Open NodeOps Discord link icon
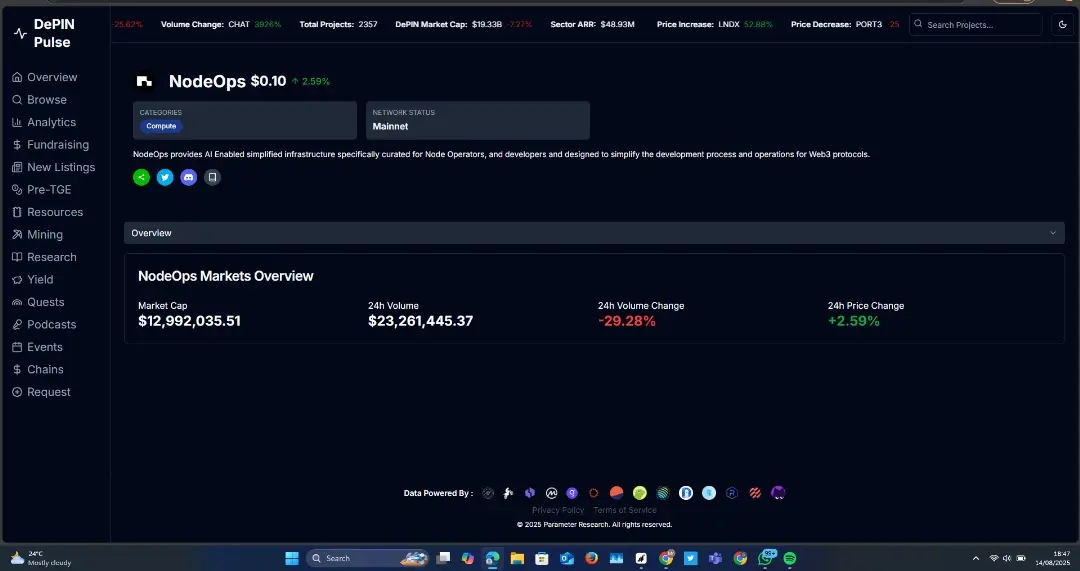This screenshot has height=571, width=1080. coord(189,177)
